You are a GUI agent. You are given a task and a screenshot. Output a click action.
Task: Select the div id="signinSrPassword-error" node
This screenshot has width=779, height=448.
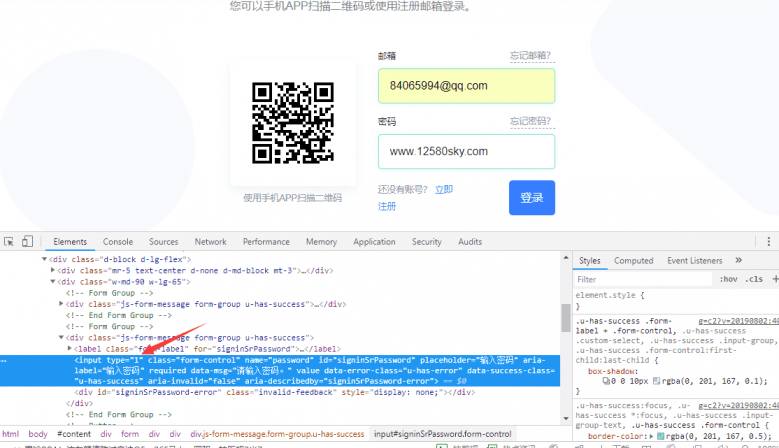[275, 392]
